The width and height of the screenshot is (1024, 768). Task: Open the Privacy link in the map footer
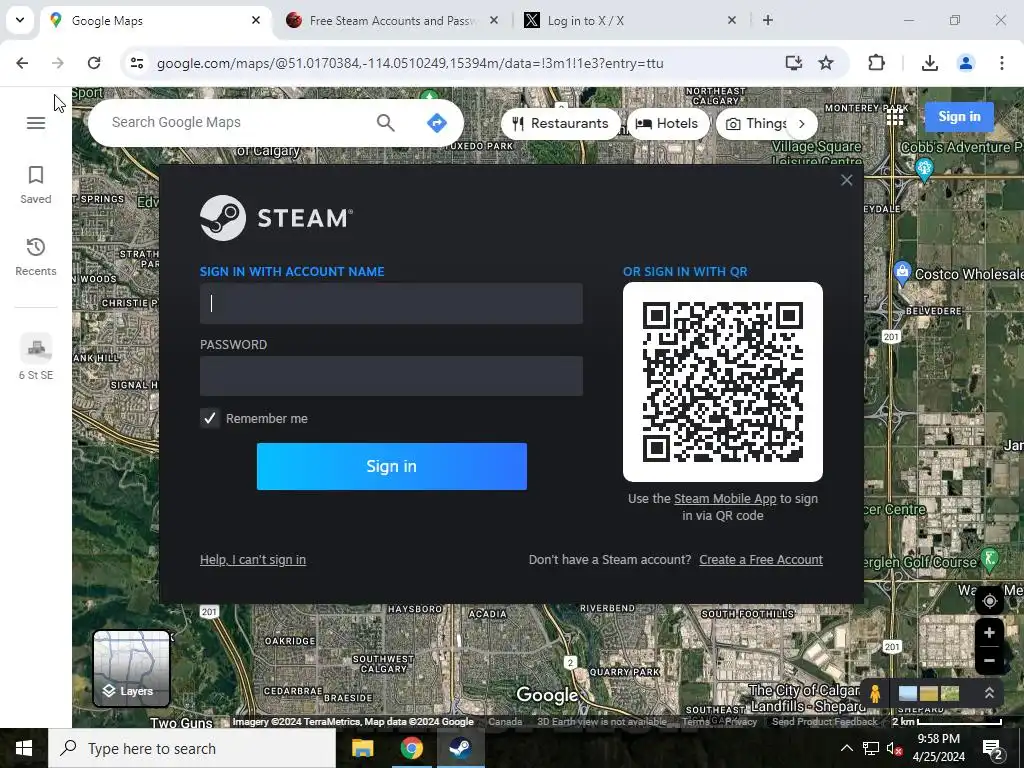pyautogui.click(x=741, y=722)
